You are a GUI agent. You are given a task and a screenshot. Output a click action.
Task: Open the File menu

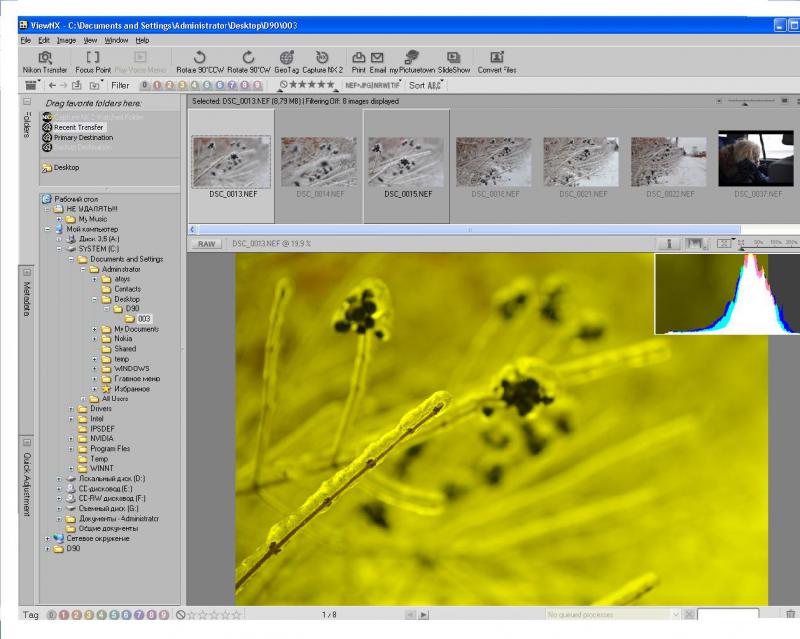point(26,40)
